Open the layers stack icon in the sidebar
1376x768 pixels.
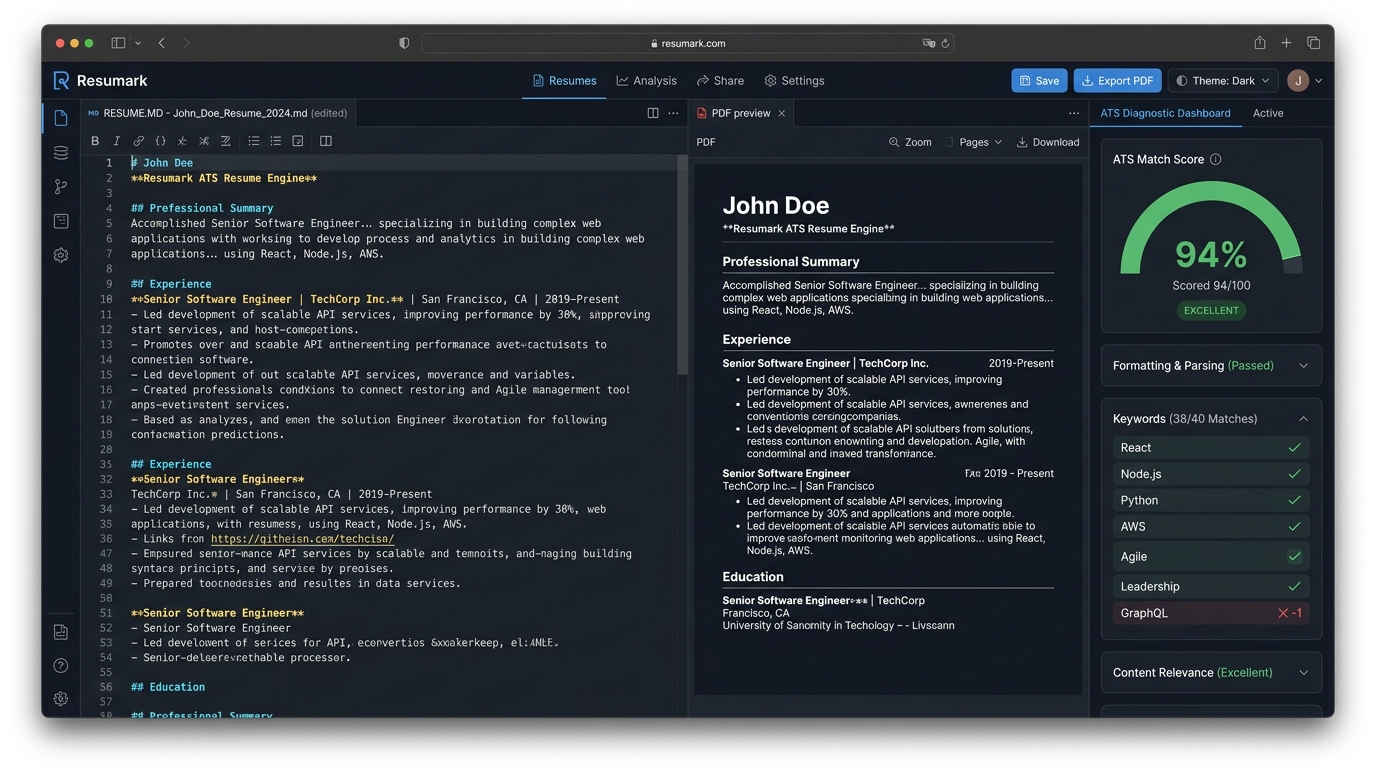(61, 152)
